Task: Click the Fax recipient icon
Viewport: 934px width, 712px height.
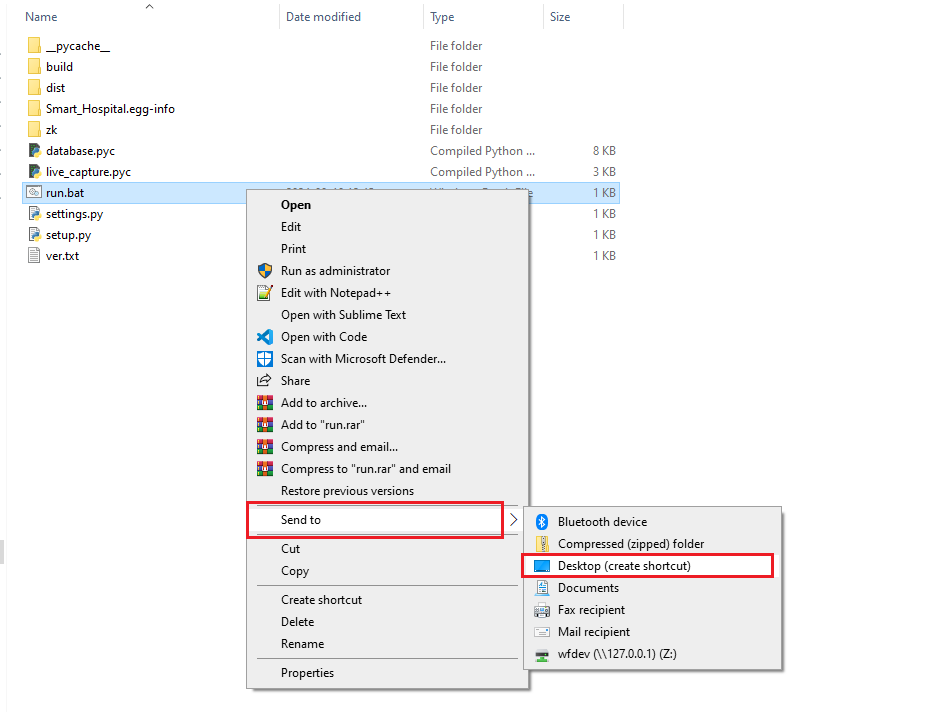Action: [541, 610]
